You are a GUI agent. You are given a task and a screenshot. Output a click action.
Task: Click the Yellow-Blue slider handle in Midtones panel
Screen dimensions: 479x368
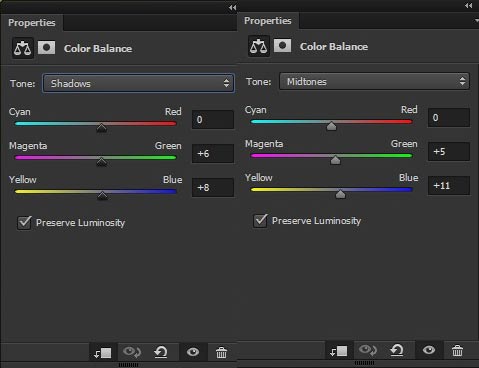pos(340,194)
